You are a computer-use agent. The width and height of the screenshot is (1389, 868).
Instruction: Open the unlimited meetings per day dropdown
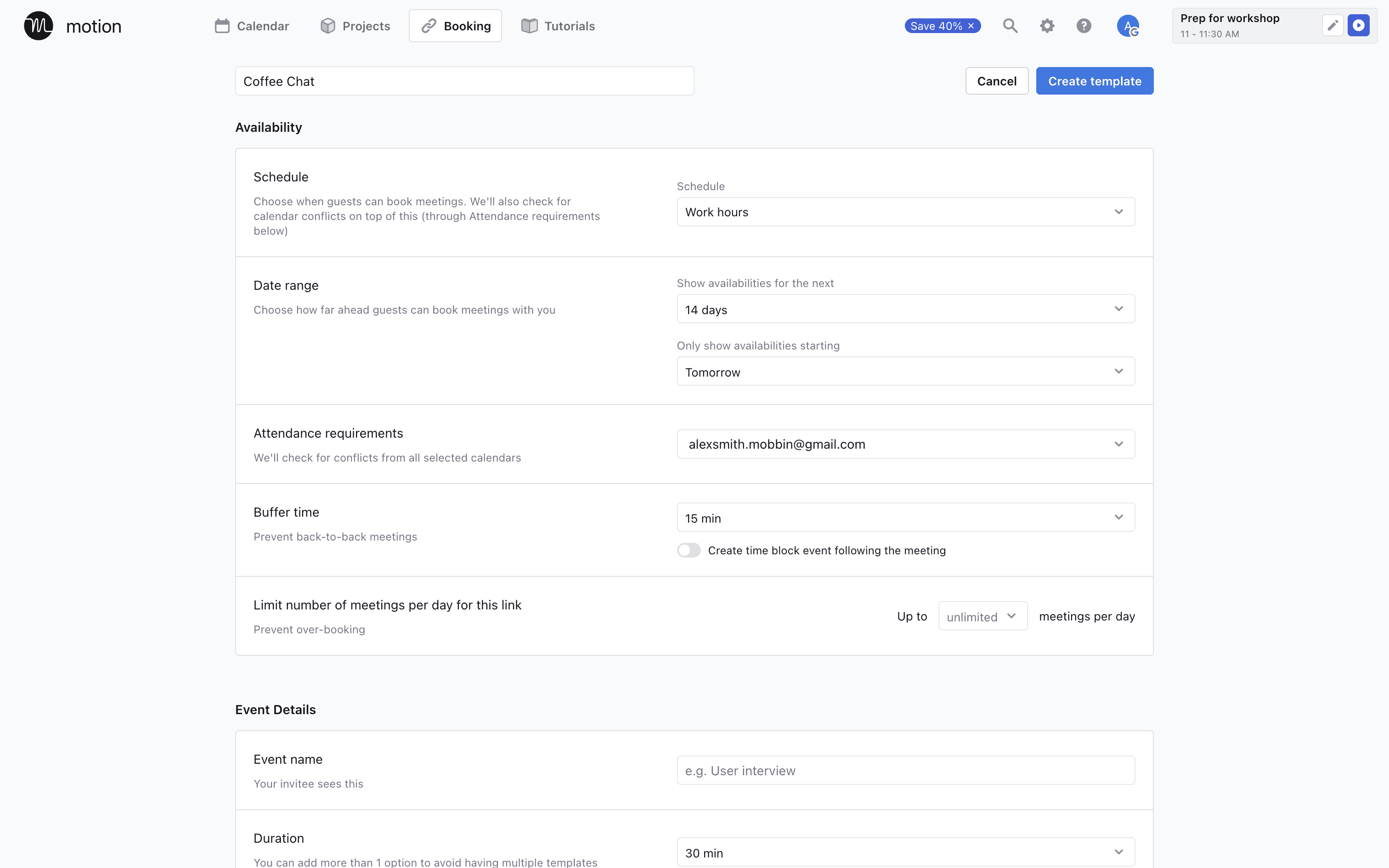coord(982,616)
